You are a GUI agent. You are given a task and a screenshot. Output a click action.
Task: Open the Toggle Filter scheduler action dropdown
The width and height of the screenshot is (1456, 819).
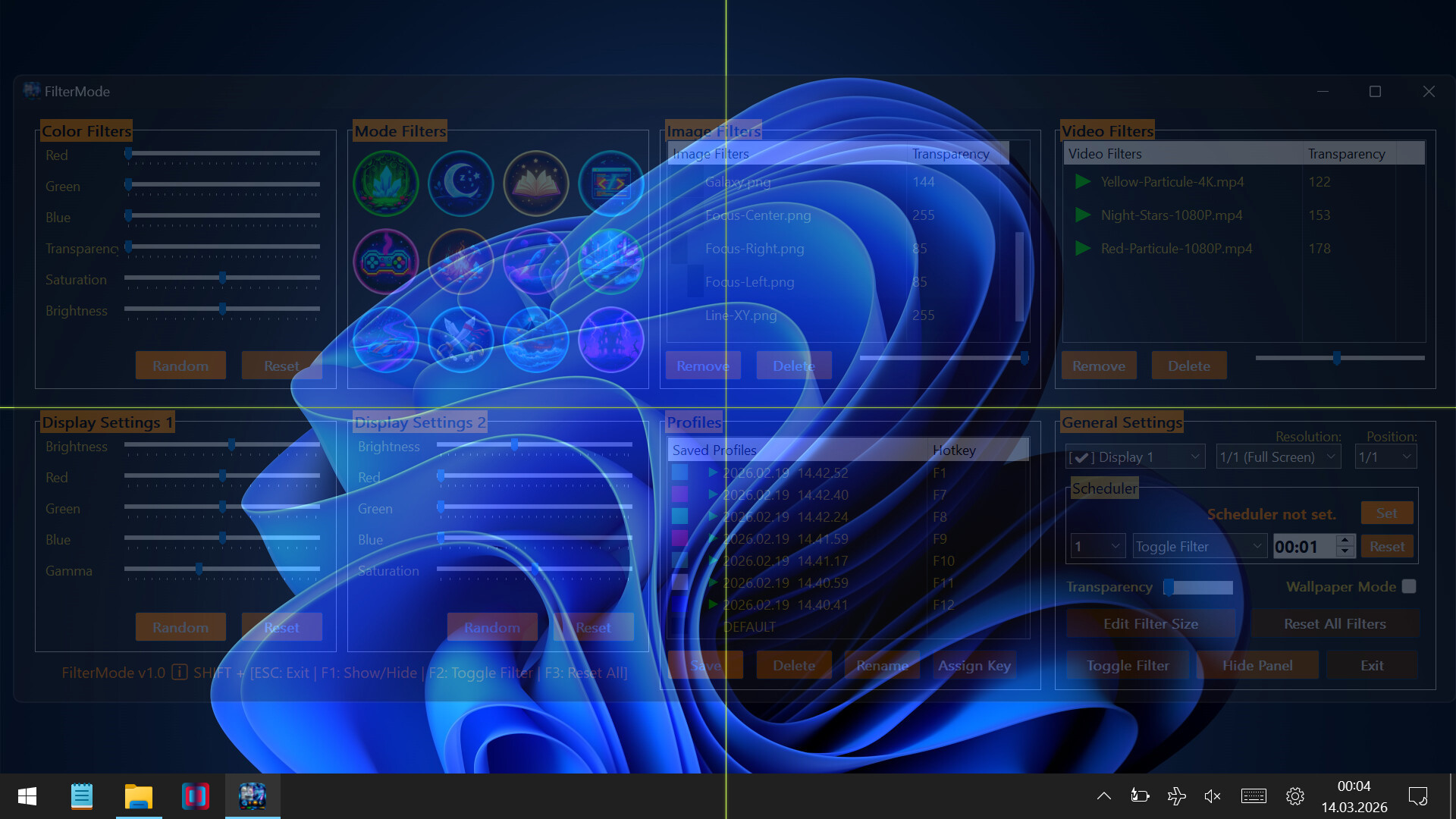coord(1199,546)
